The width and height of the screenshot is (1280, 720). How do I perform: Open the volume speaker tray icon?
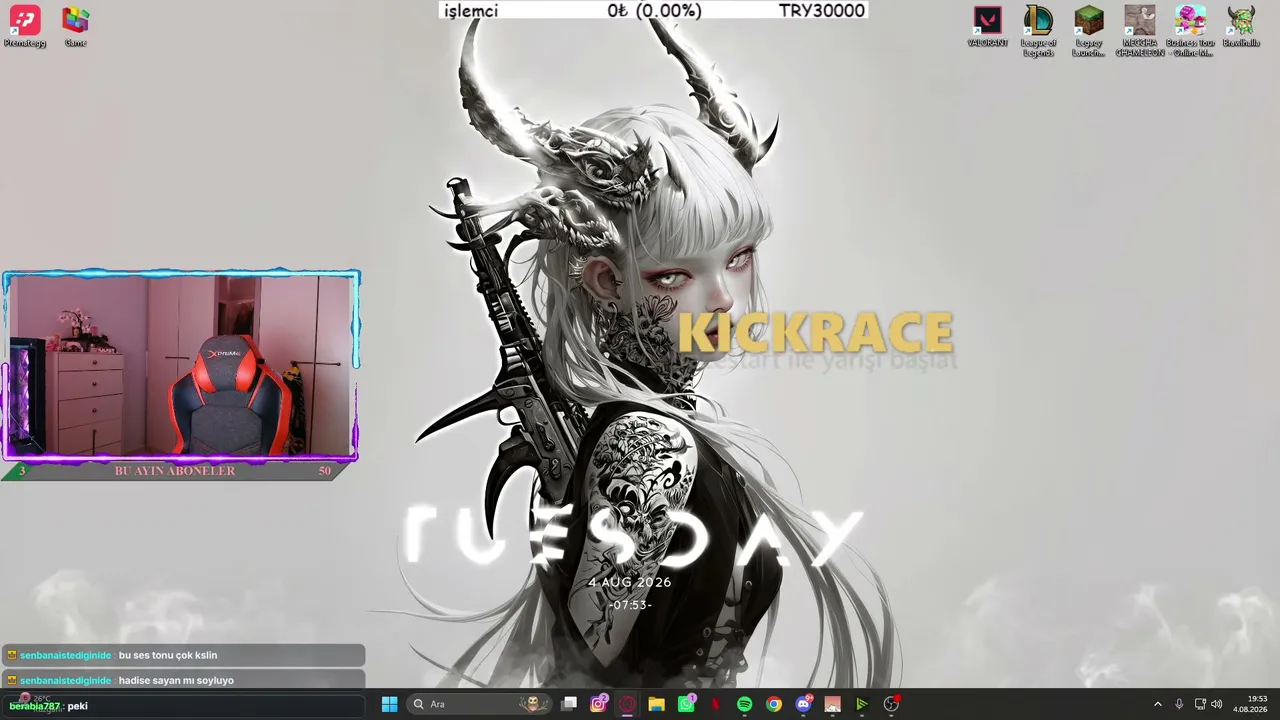[1217, 704]
